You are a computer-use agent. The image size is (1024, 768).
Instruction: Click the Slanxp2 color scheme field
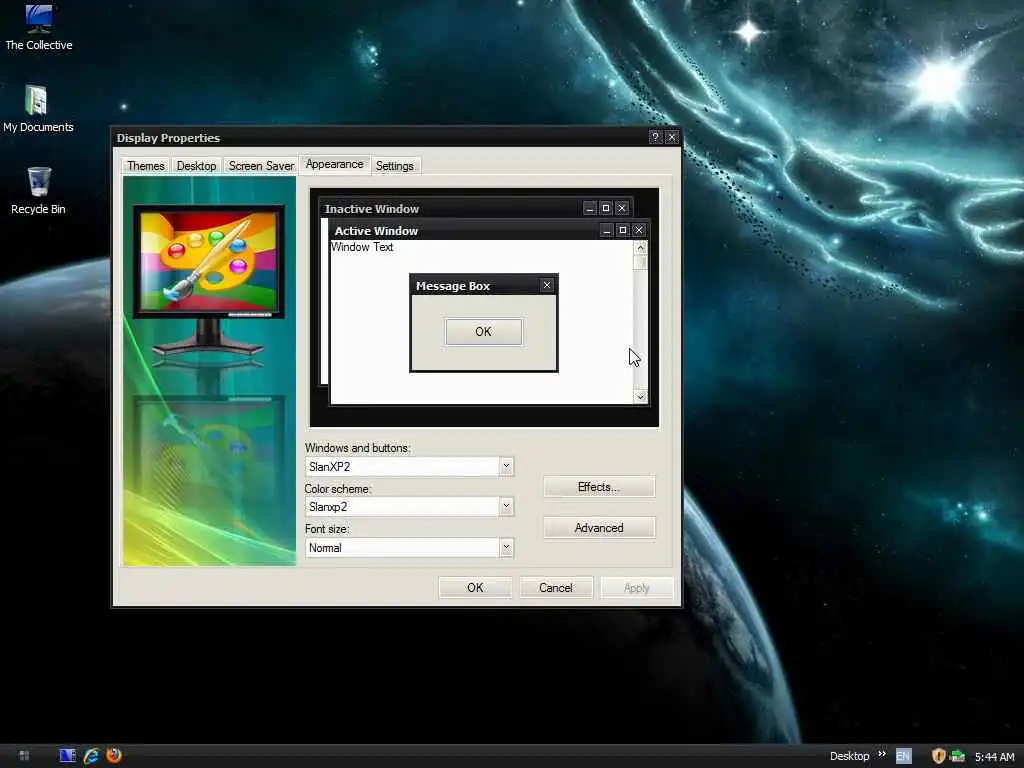(x=402, y=507)
